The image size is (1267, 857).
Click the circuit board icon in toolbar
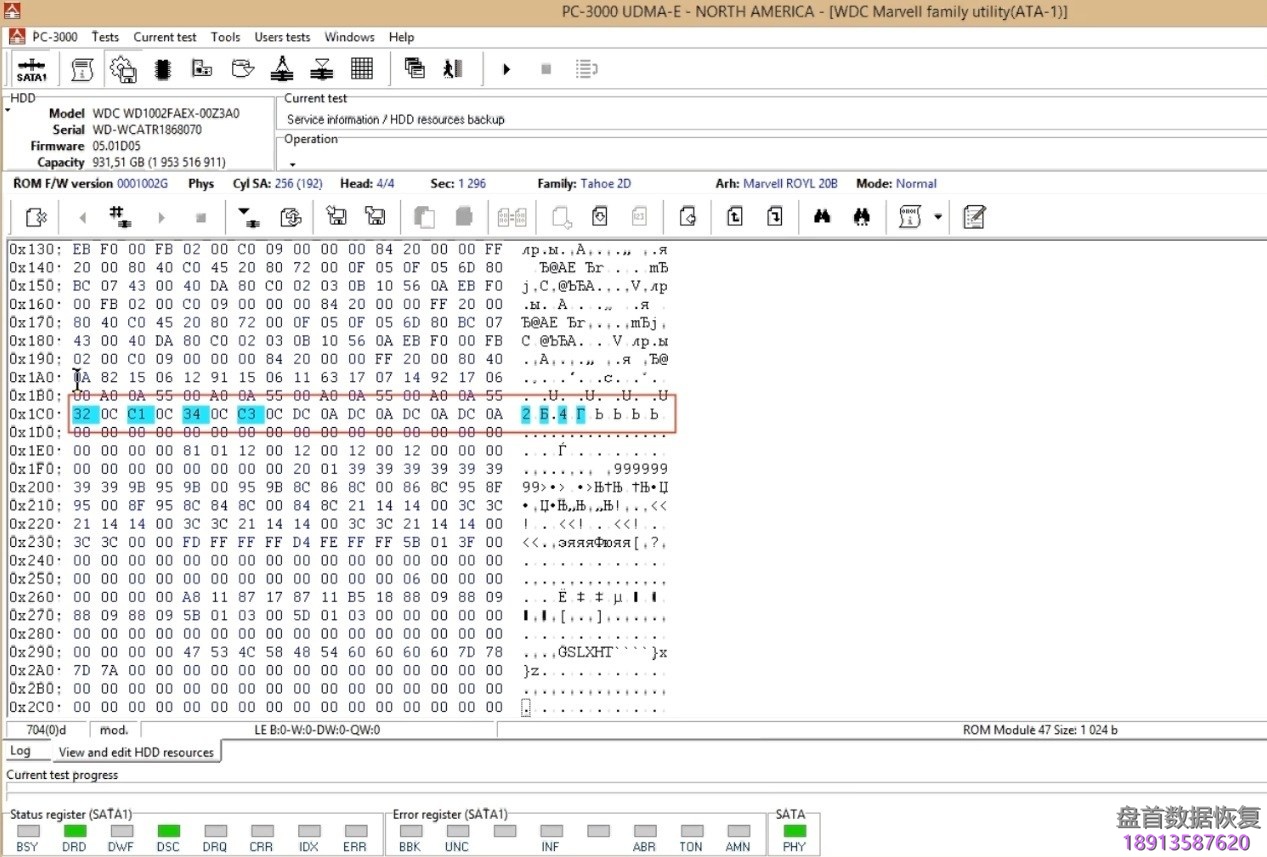tap(202, 69)
